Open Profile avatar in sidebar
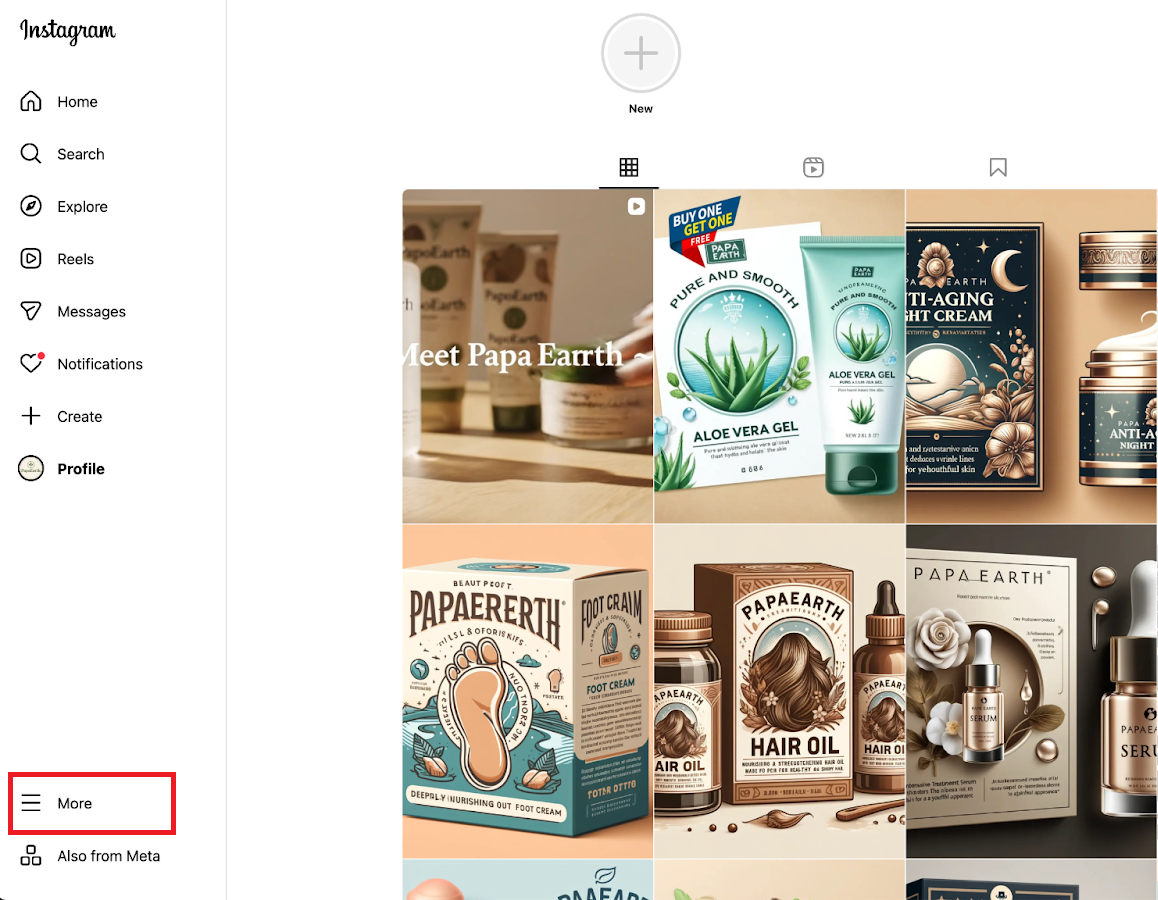The width and height of the screenshot is (1158, 900). coord(31,468)
